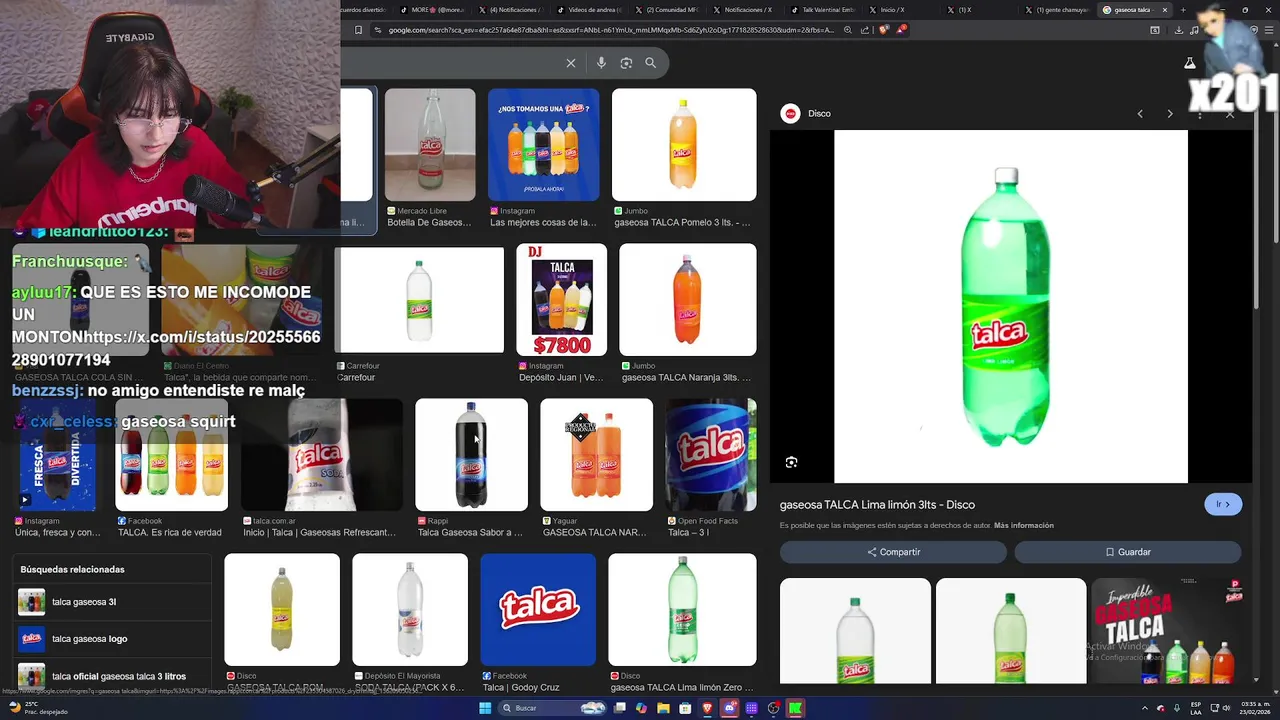The width and height of the screenshot is (1280, 720).
Task: Open the 'Más información' copyright link
Action: [x=1024, y=525]
